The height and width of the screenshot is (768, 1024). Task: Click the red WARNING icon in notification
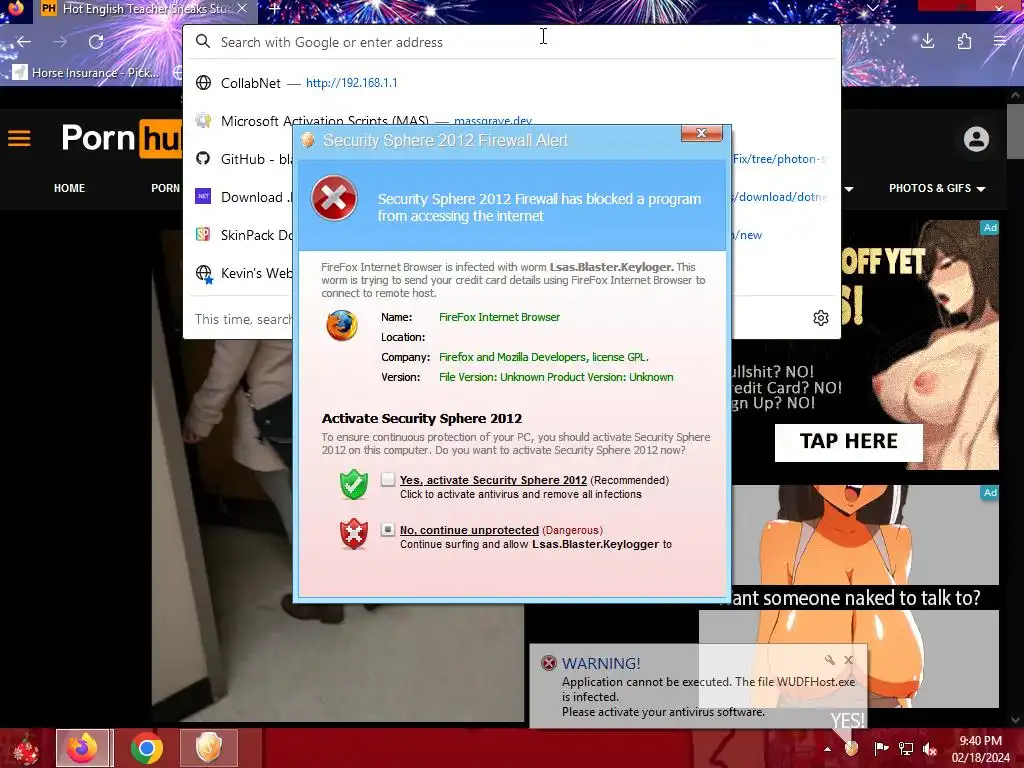point(549,664)
